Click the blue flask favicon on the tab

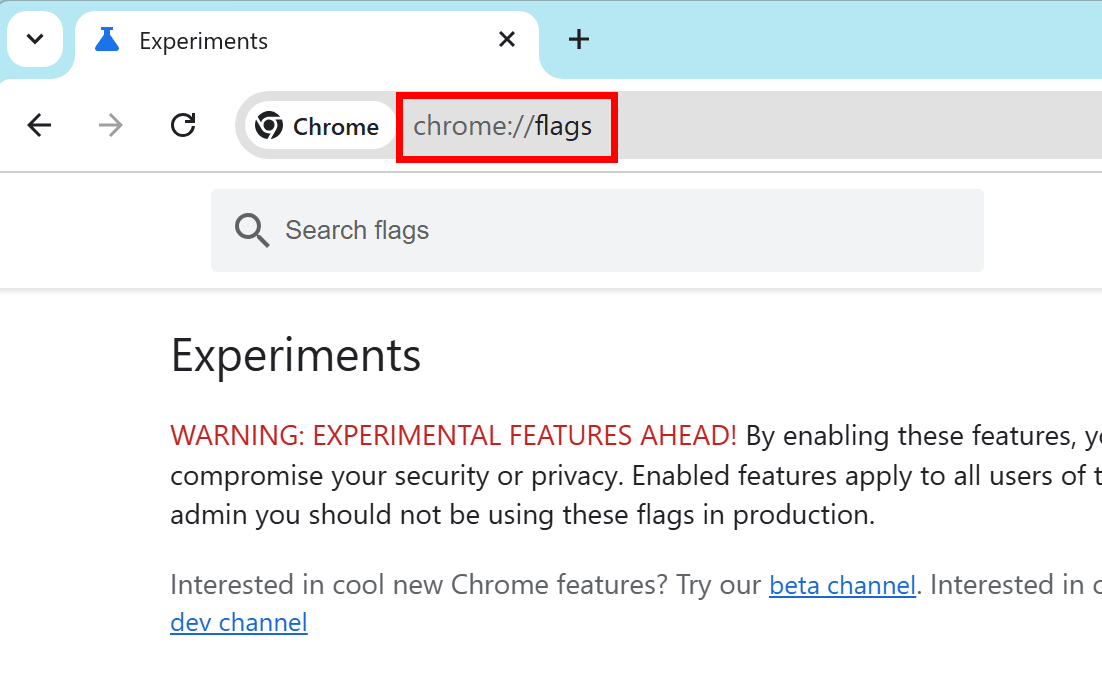pos(106,40)
